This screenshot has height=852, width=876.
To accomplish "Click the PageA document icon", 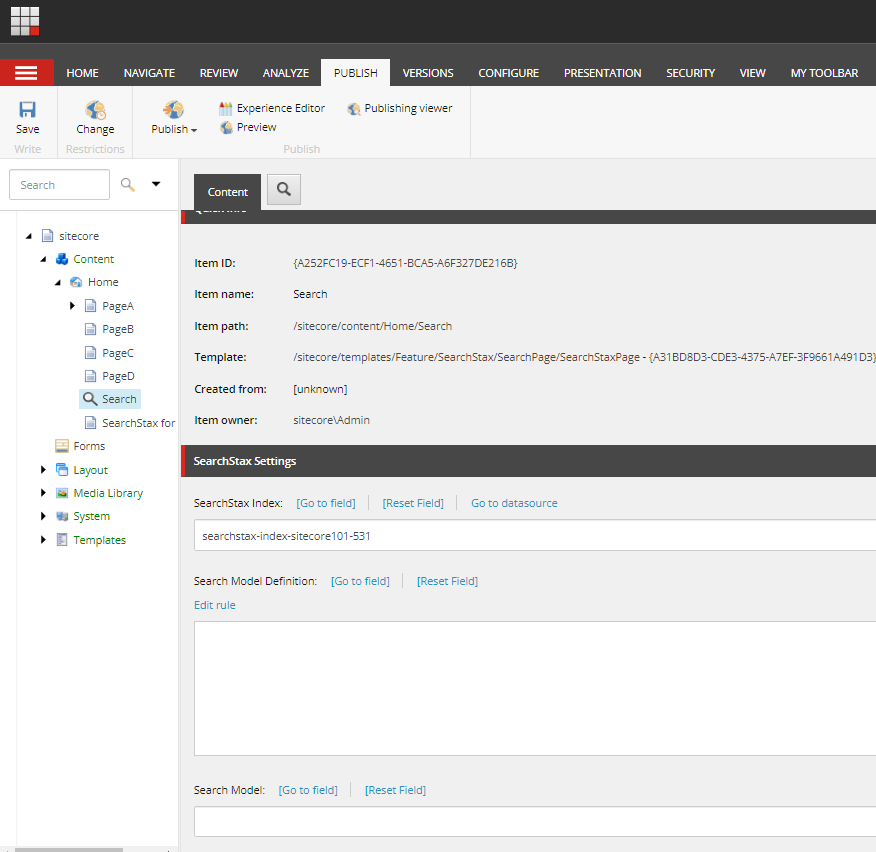I will (91, 306).
